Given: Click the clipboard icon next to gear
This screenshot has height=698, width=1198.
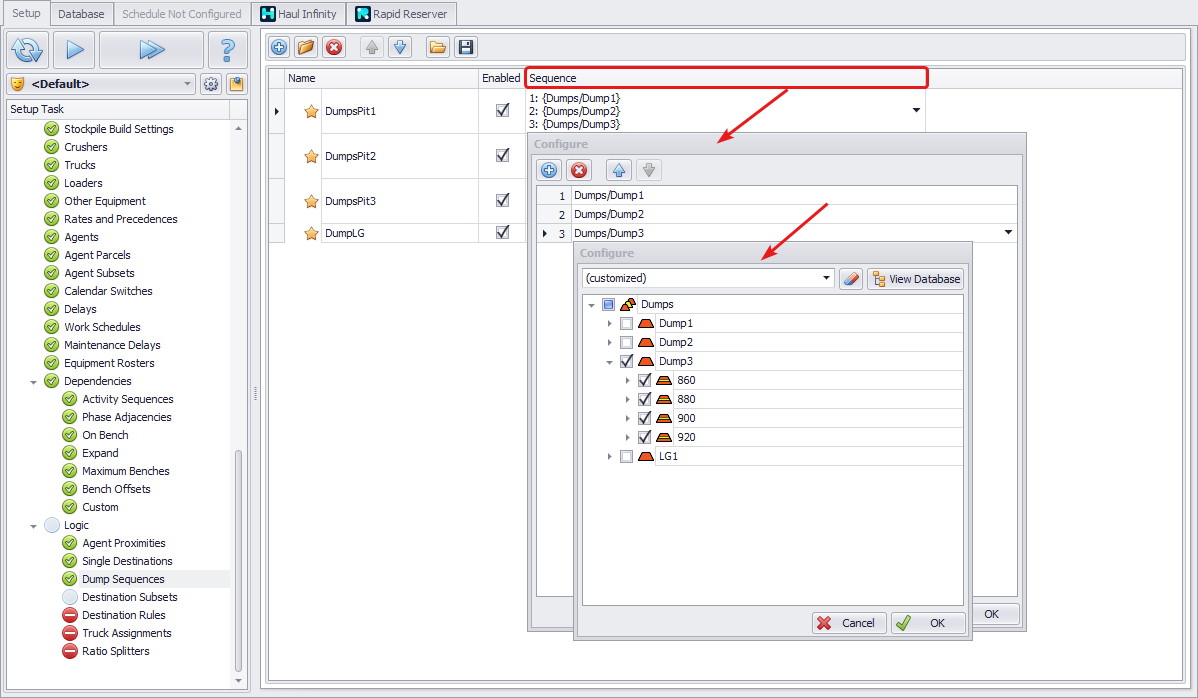Looking at the screenshot, I should (236, 84).
